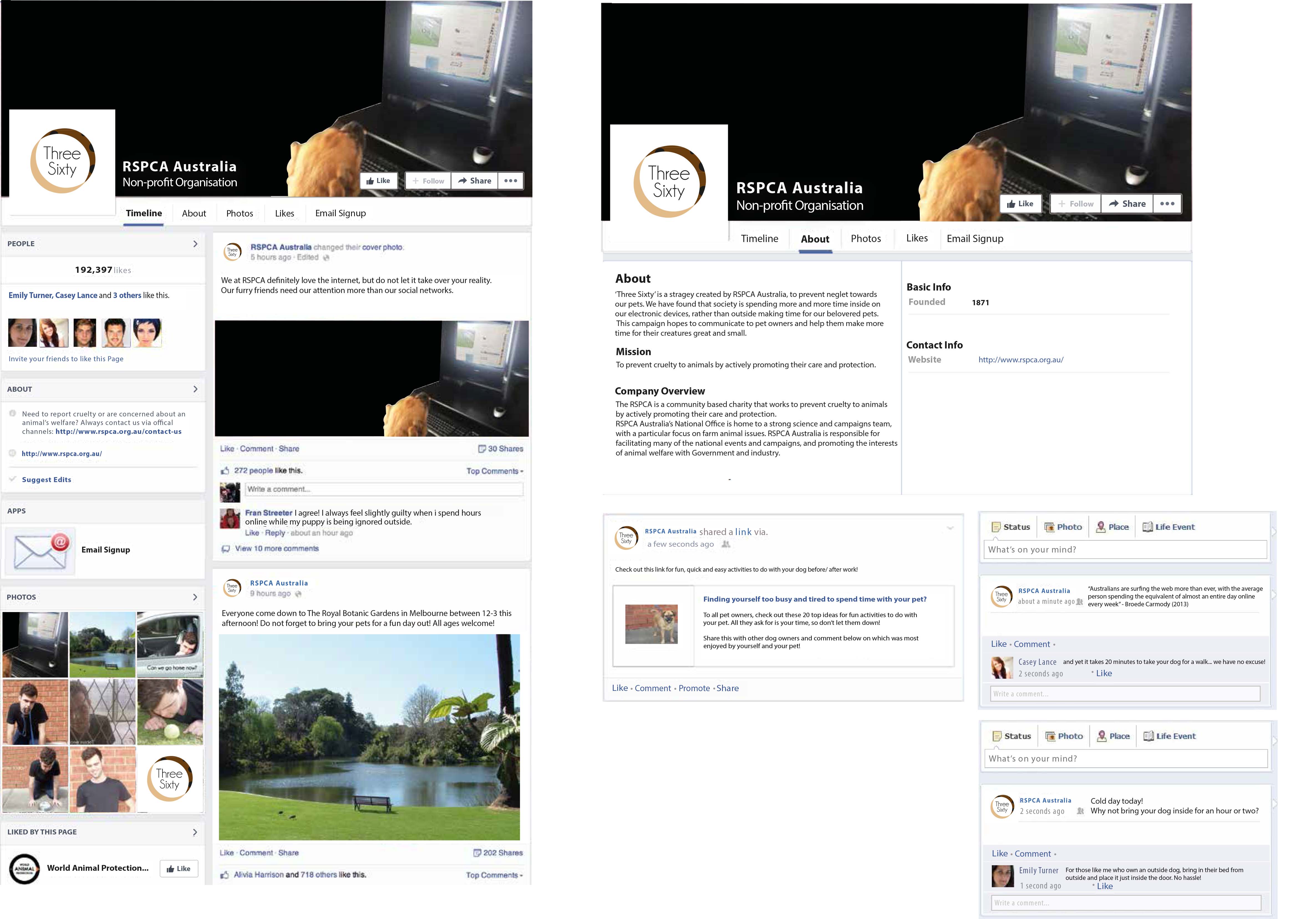Image resolution: width=1316 pixels, height=919 pixels.
Task: Like the World Animal Protection page
Action: point(178,869)
